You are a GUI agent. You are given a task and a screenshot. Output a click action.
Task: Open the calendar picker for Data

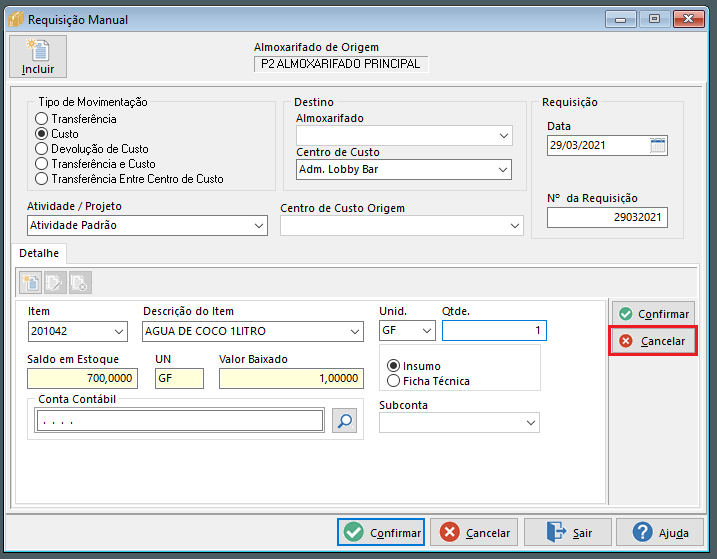pos(658,145)
